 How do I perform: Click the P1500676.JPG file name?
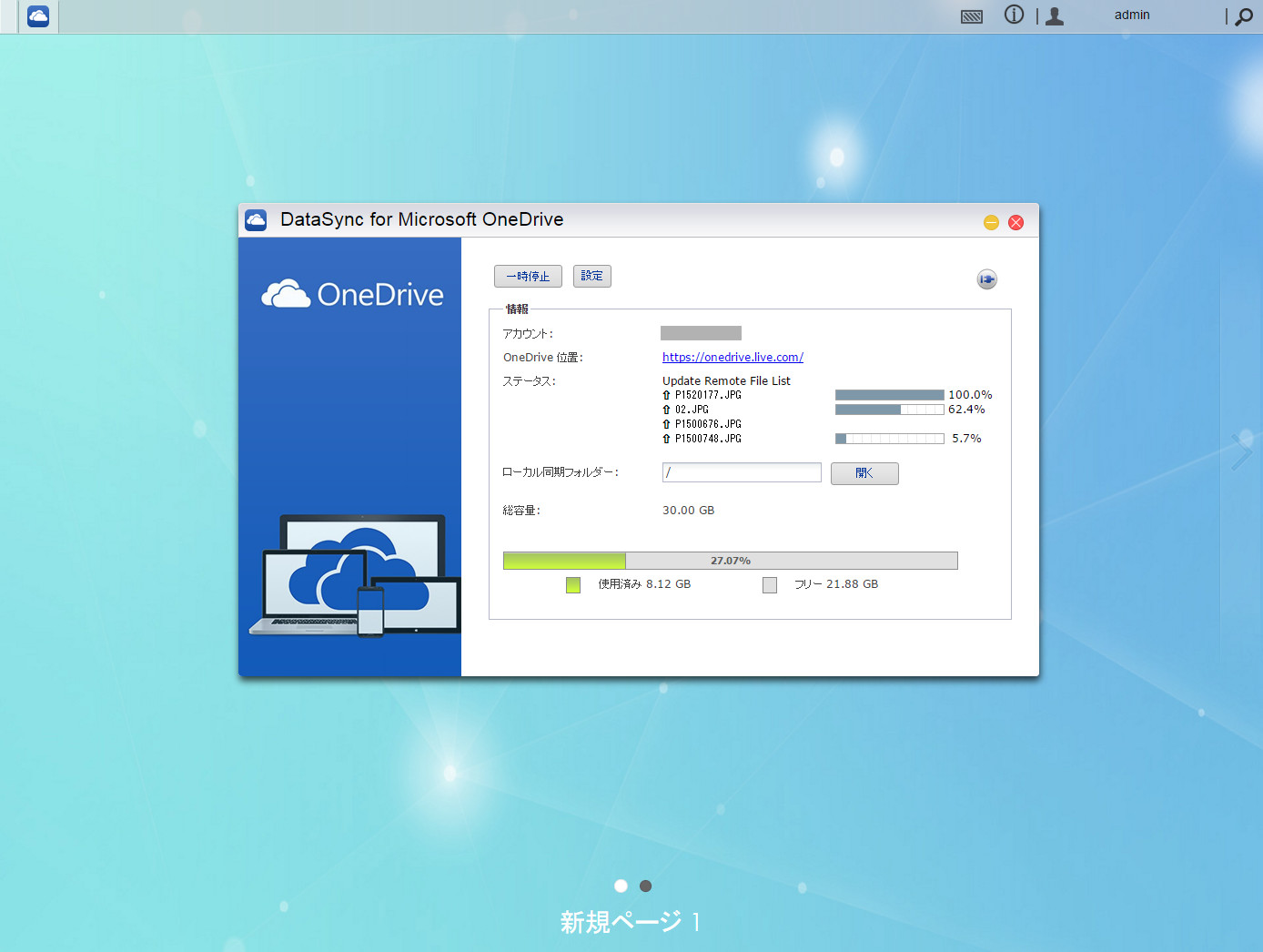click(708, 424)
